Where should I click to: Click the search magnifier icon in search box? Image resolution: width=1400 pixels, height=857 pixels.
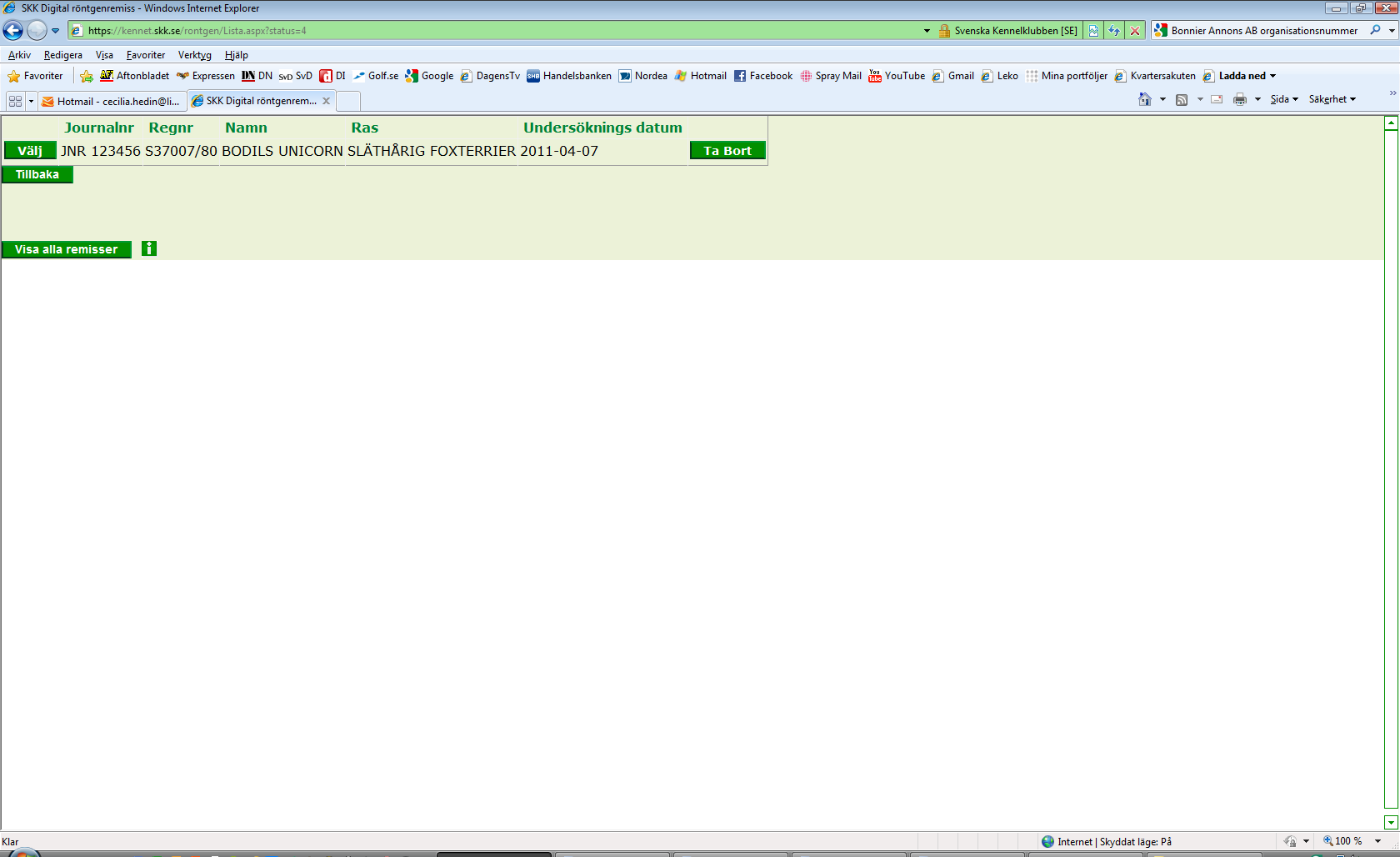click(1375, 30)
